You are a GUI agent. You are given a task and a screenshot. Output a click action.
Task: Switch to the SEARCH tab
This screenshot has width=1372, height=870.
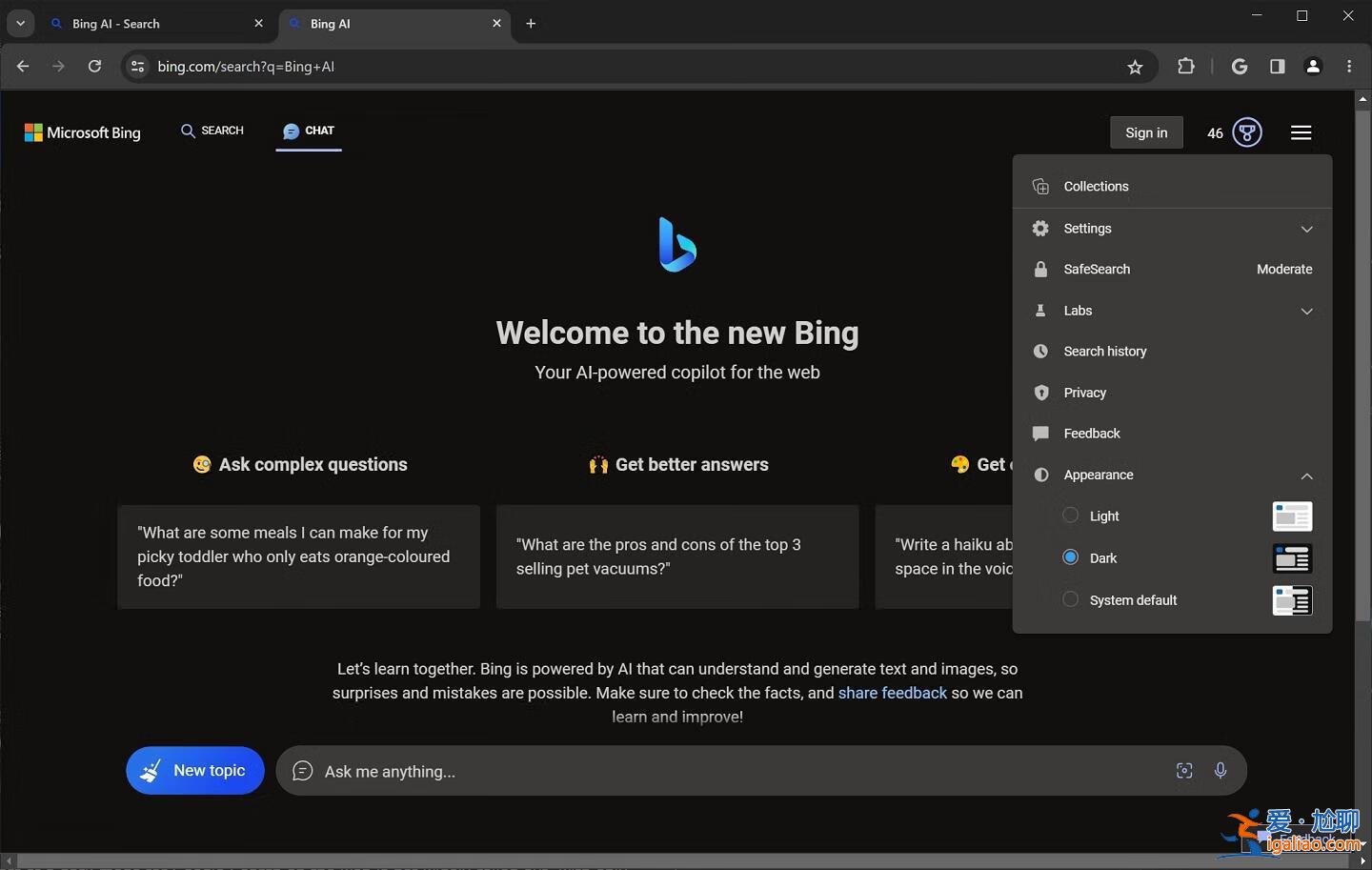(212, 131)
